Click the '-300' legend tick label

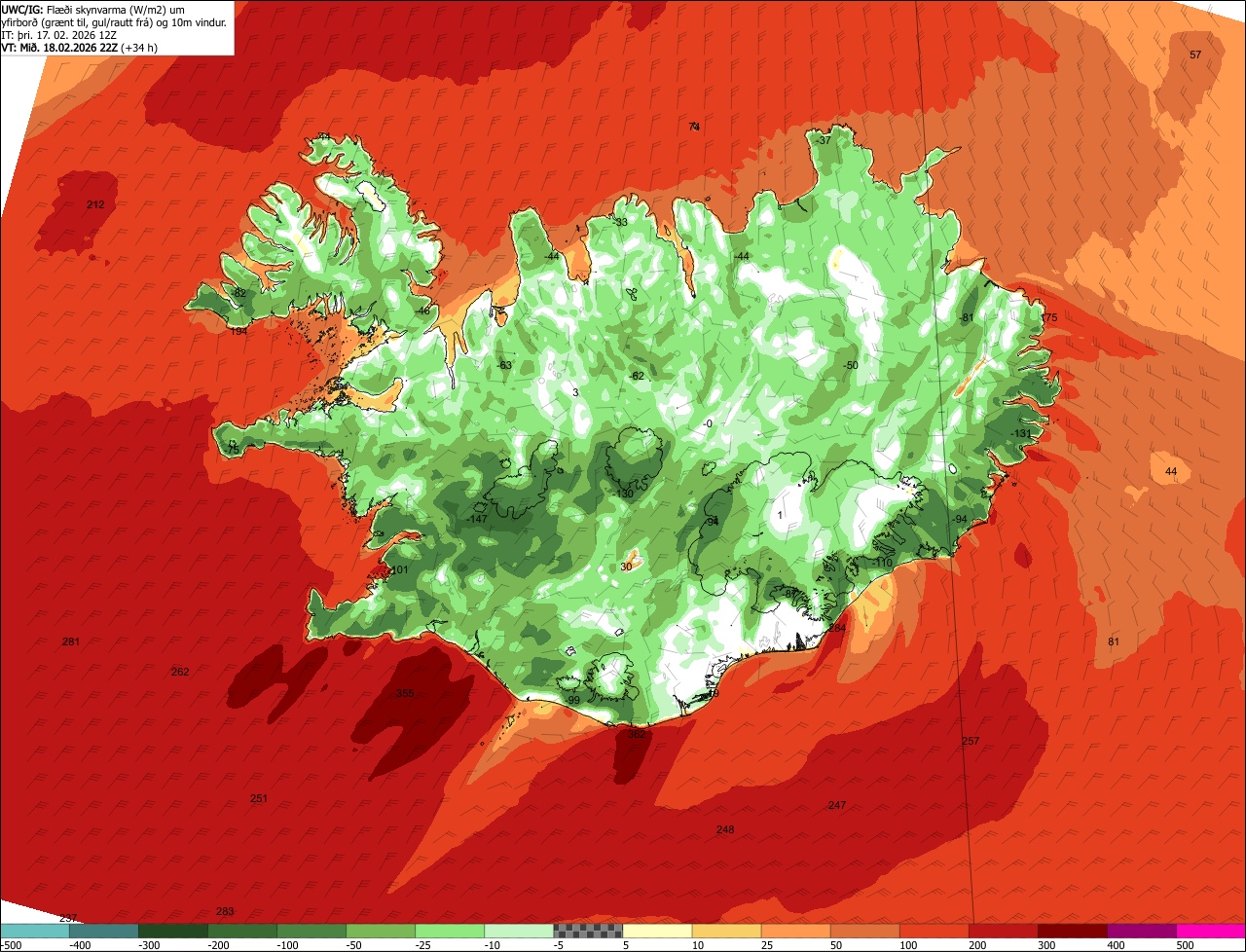point(149,945)
